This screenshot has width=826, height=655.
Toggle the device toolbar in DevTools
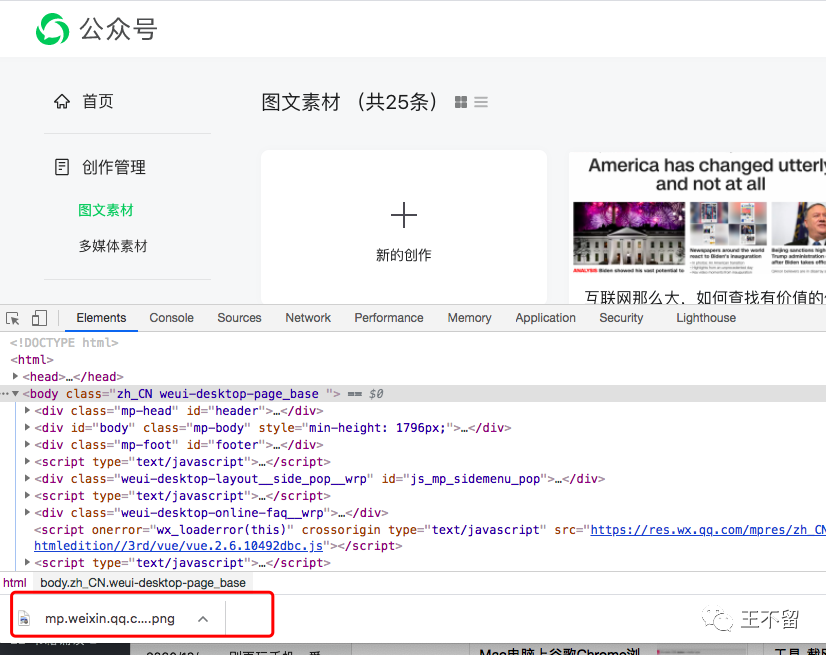tap(39, 318)
